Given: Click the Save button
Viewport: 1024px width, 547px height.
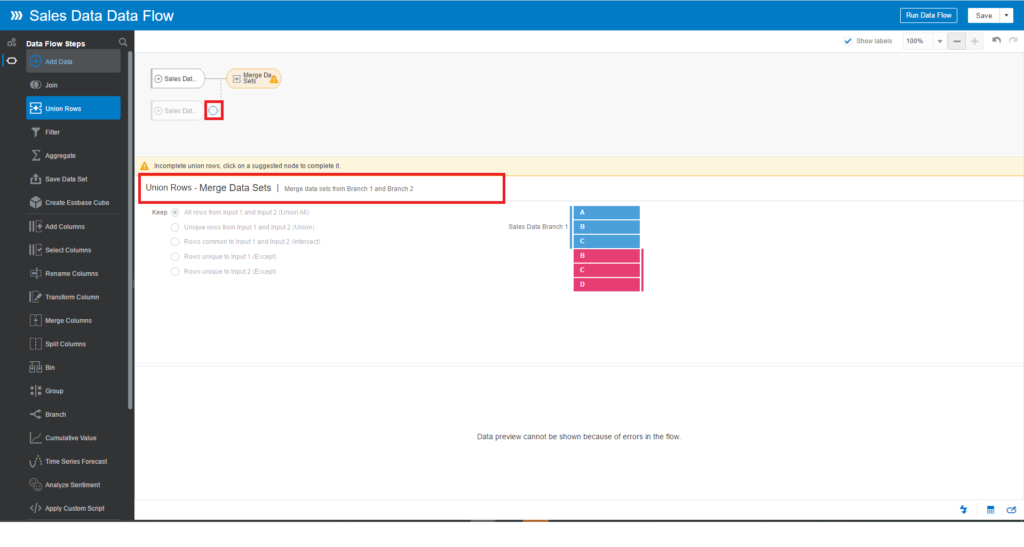Looking at the screenshot, I should pos(984,16).
